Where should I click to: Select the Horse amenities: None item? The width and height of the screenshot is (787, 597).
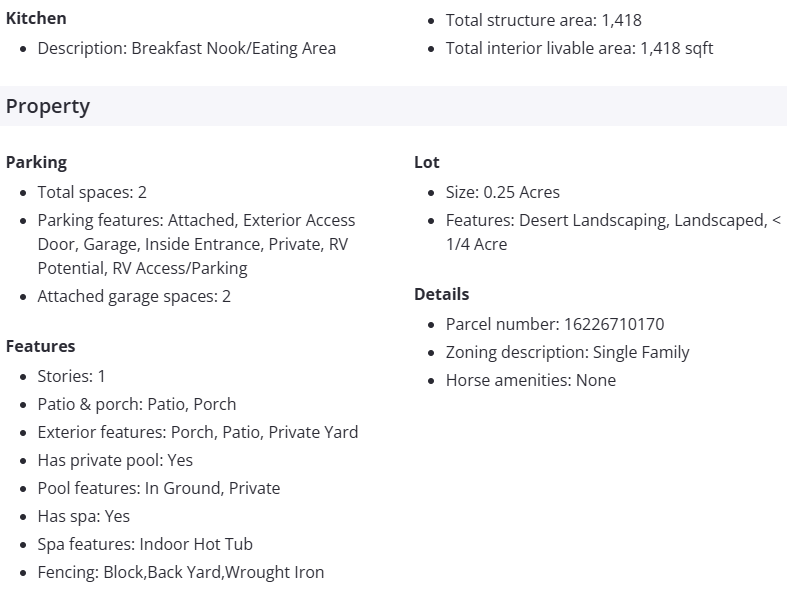[x=530, y=380]
